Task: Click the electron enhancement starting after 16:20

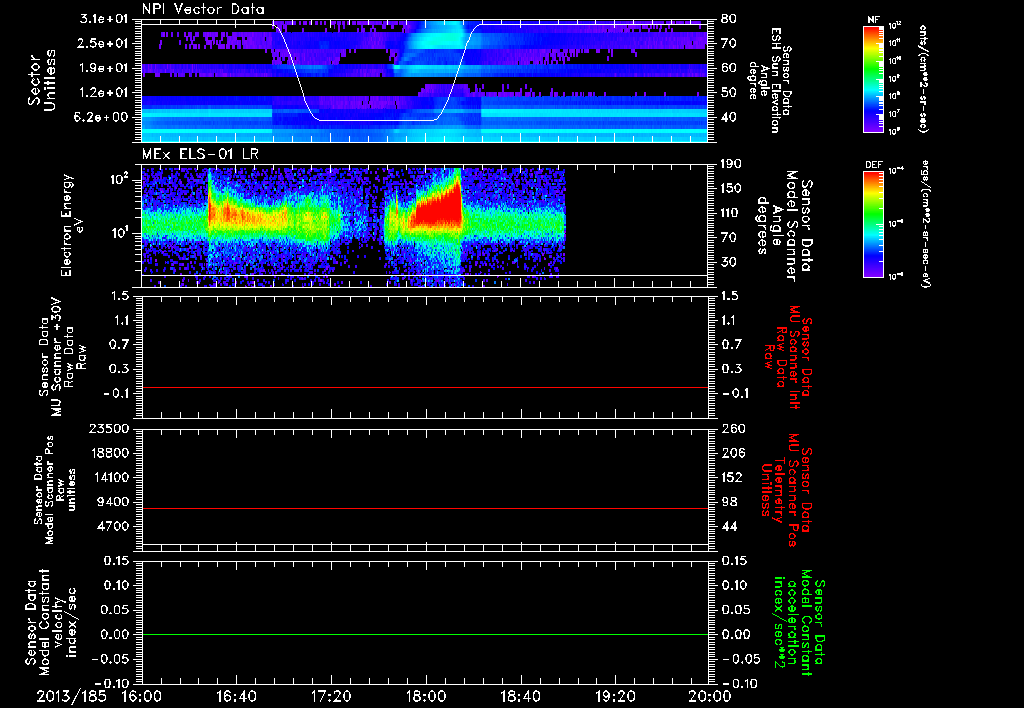Action: point(248,212)
